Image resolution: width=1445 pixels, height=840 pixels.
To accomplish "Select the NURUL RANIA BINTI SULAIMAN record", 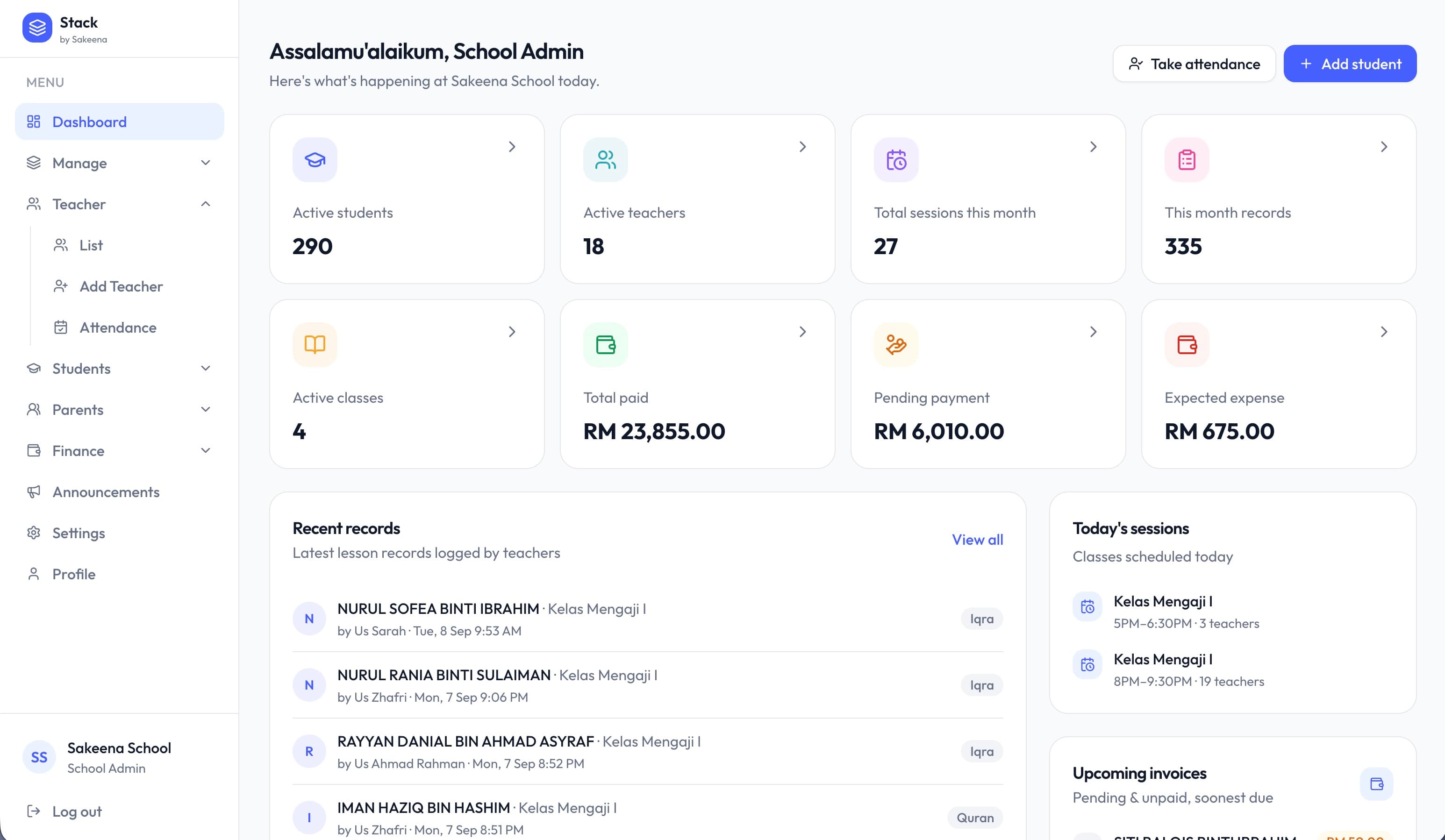I will [648, 685].
